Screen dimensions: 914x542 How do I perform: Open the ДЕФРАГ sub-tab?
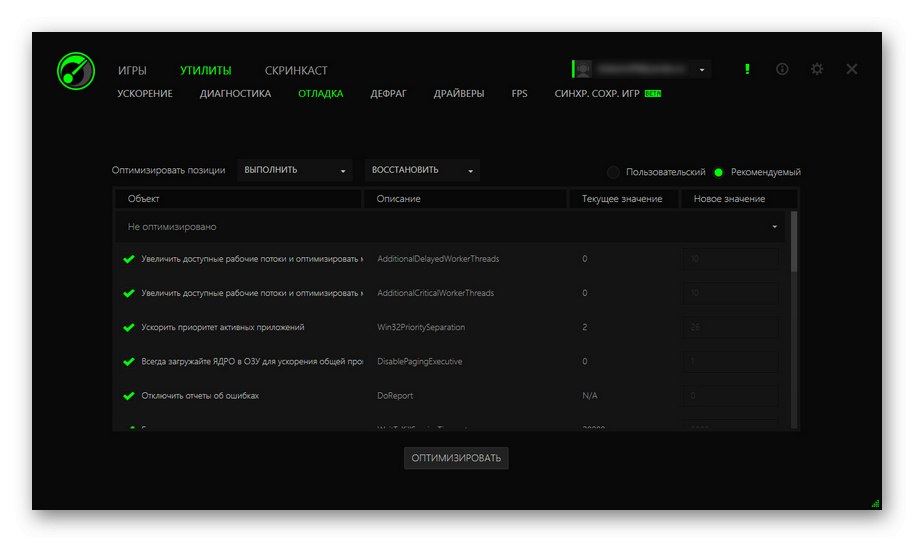[388, 93]
